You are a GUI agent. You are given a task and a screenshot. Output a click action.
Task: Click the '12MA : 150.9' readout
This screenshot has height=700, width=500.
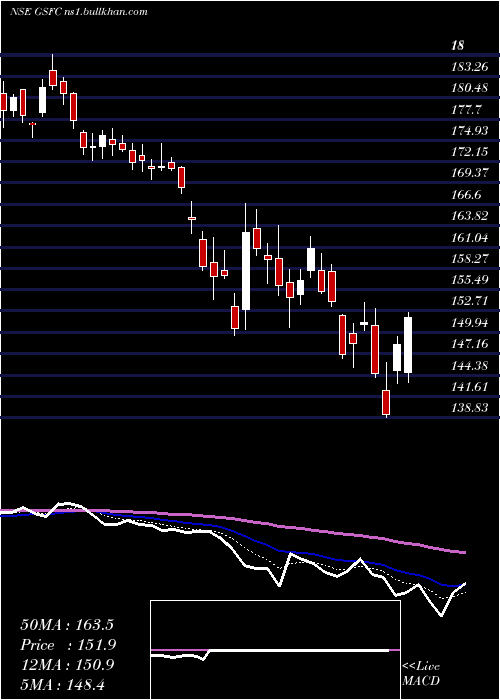pos(67,665)
